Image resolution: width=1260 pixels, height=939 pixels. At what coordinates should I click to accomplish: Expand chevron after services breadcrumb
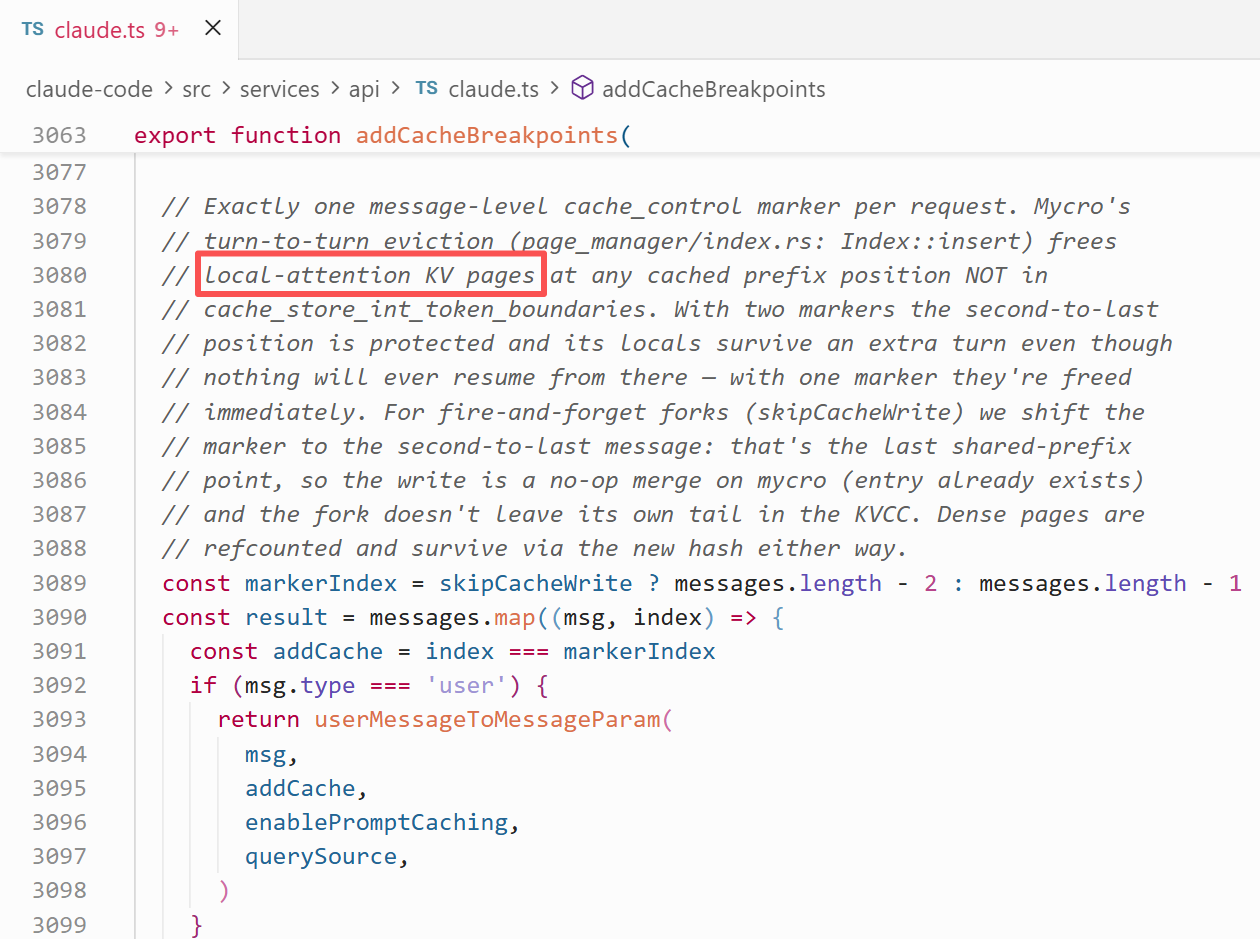[x=335, y=89]
